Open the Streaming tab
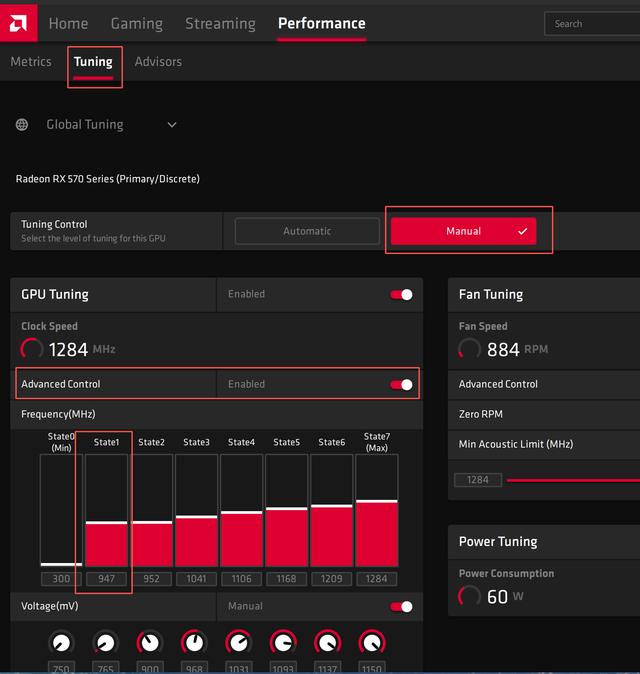The height and width of the screenshot is (674, 640). [220, 23]
